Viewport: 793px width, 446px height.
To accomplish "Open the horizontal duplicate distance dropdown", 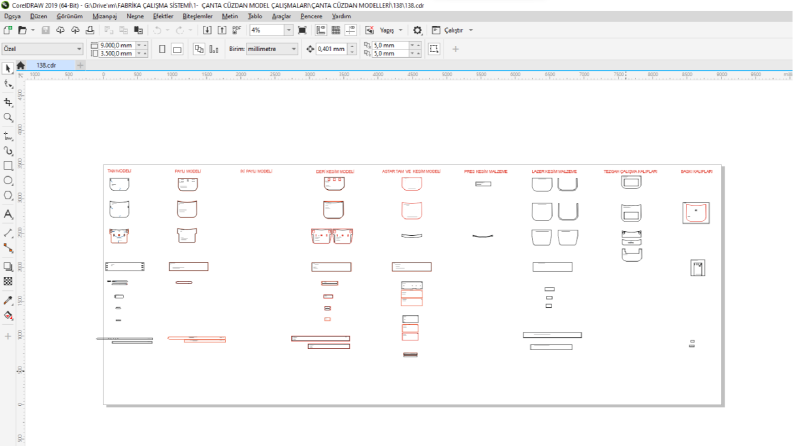I will tap(412, 45).
